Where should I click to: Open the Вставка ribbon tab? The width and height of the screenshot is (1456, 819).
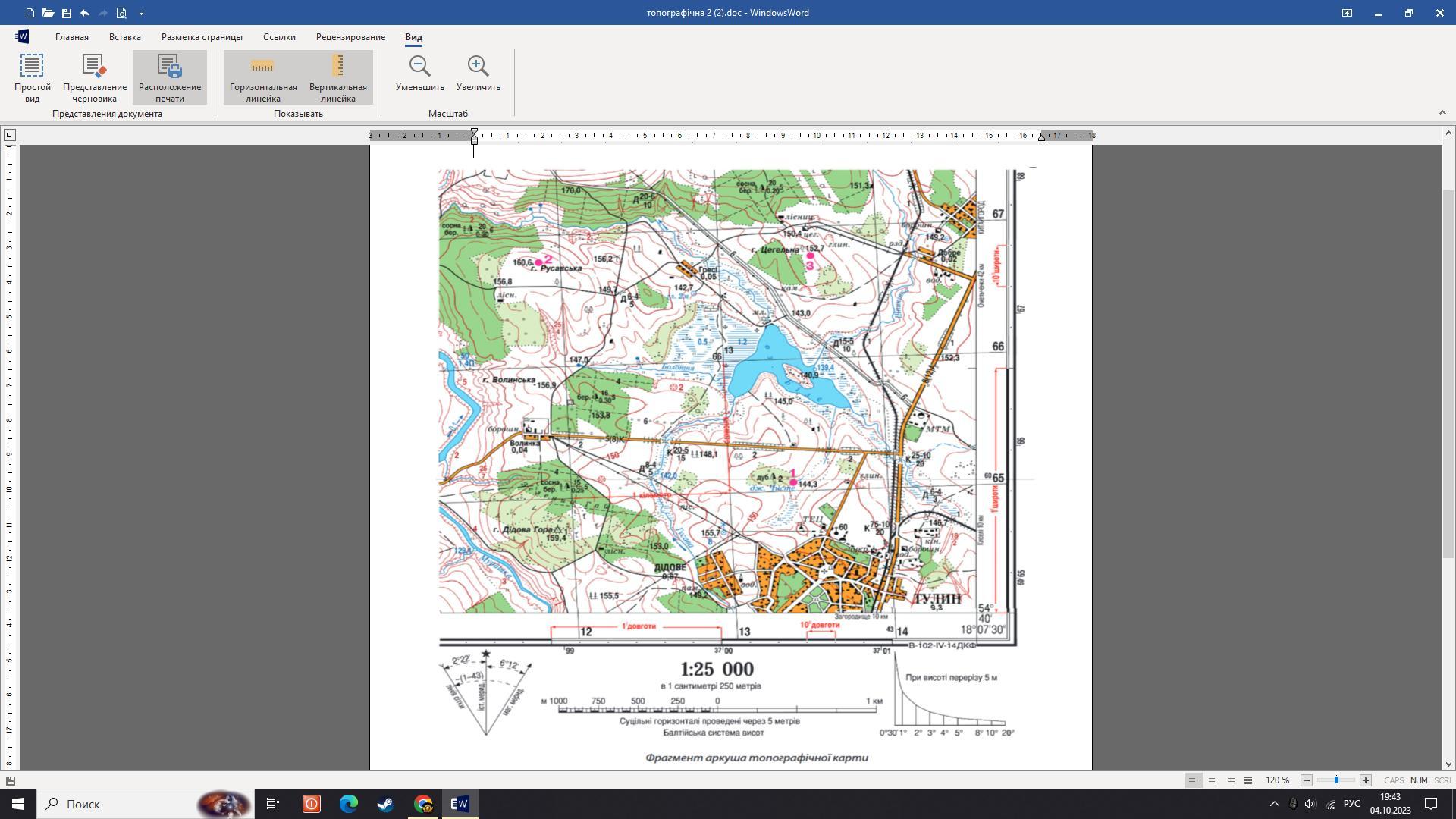[125, 37]
